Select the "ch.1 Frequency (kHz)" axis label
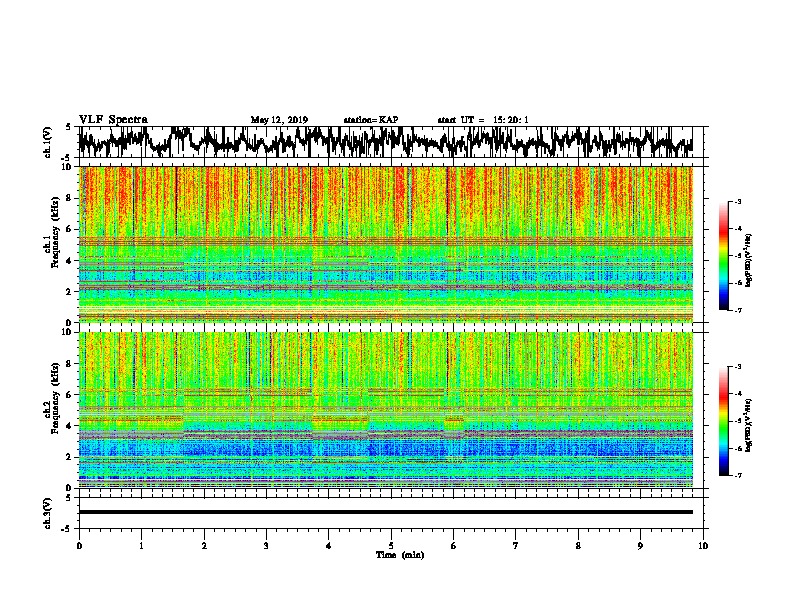 tap(51, 232)
